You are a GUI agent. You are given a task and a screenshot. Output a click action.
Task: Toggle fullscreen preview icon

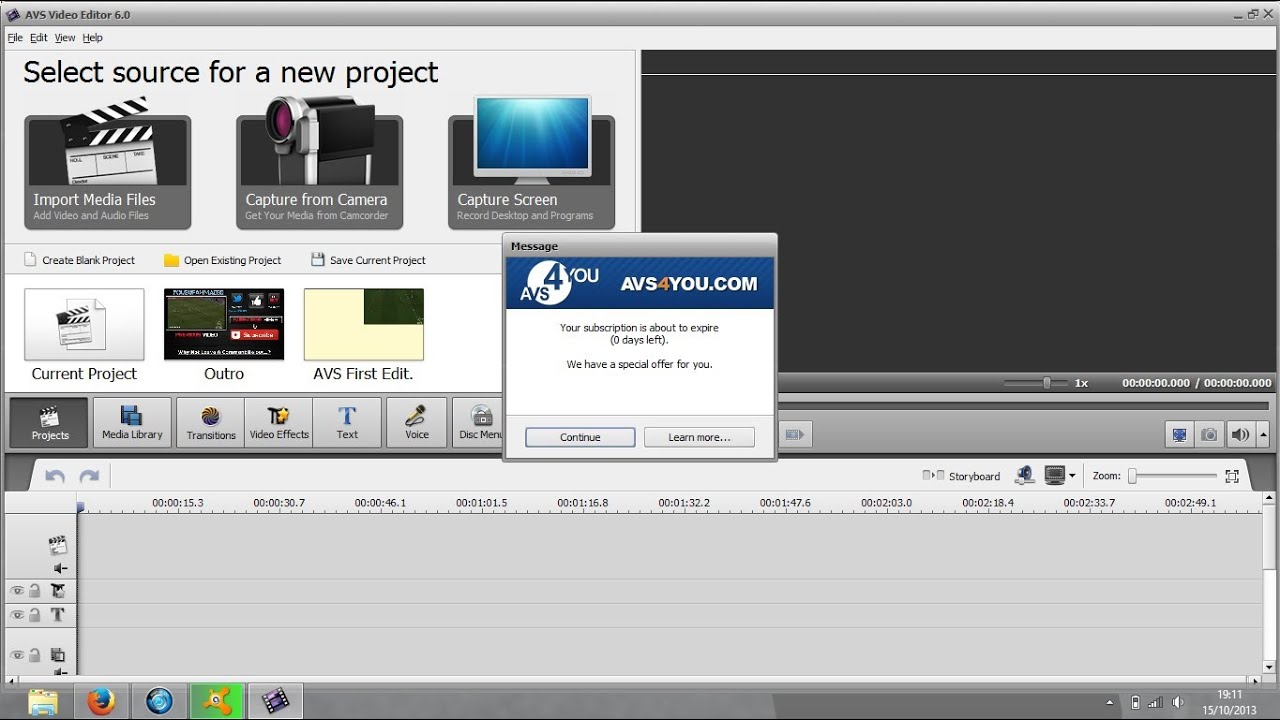(1180, 435)
